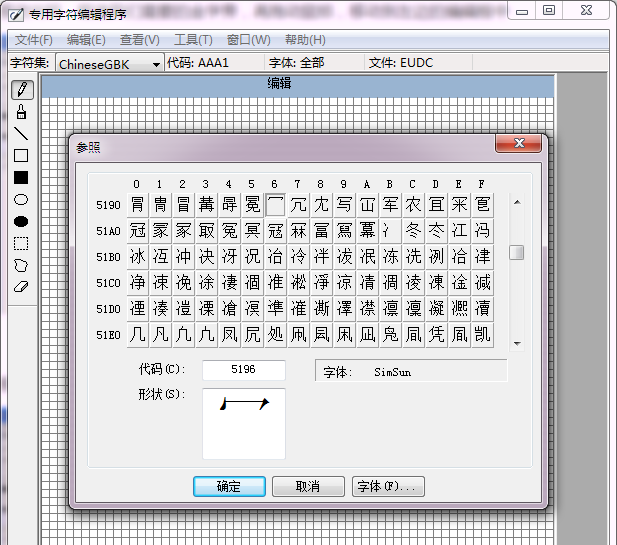The height and width of the screenshot is (545, 617).
Task: Select the Filled Ellipse tool
Action: click(x=21, y=222)
